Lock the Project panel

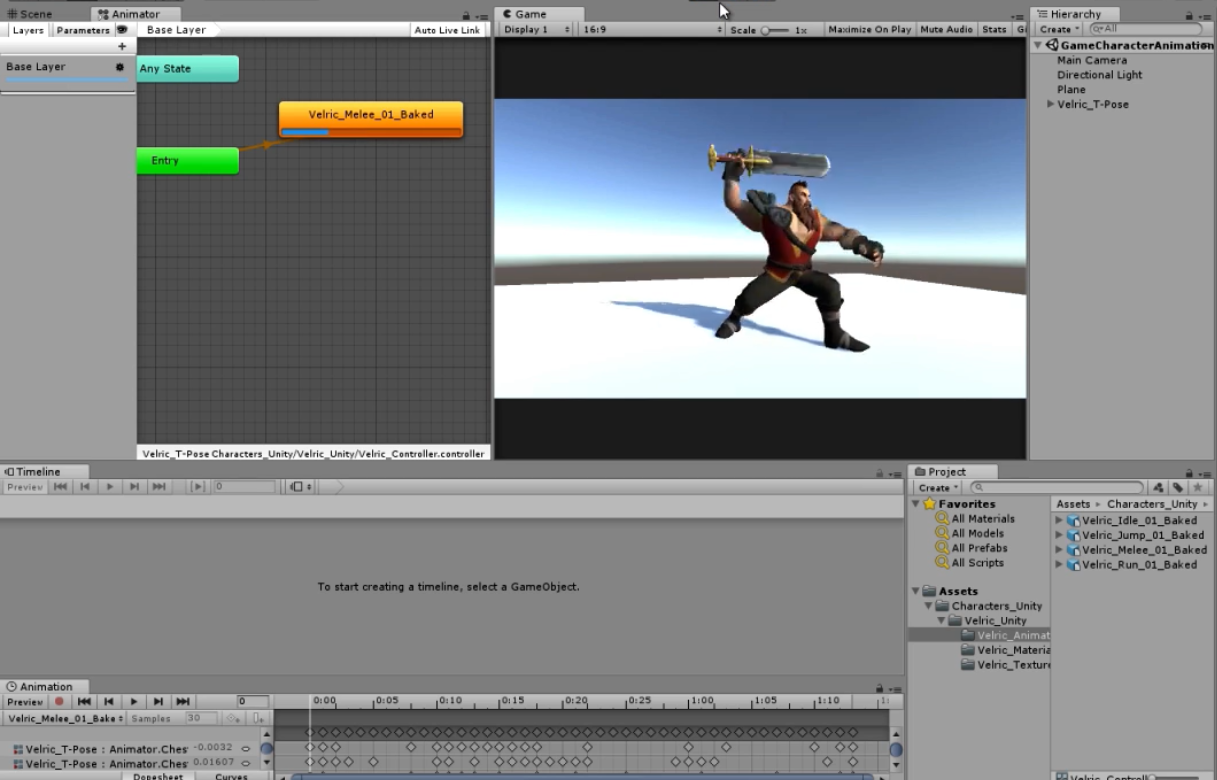point(1190,473)
